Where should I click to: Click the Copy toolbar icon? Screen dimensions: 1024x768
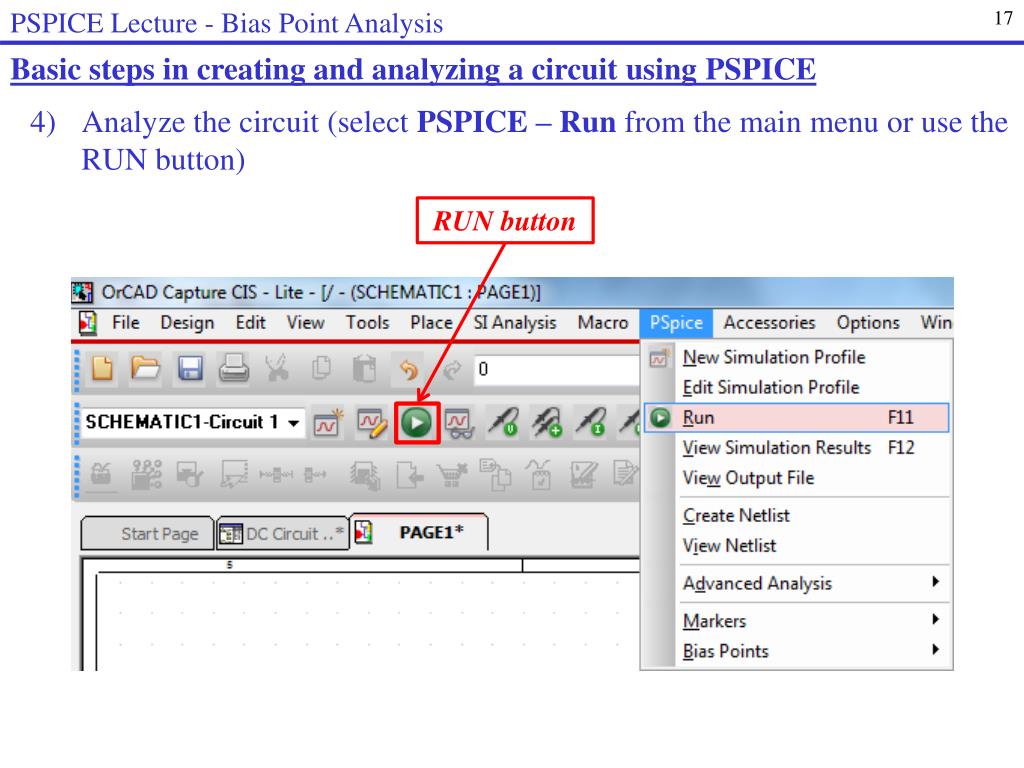[x=321, y=369]
